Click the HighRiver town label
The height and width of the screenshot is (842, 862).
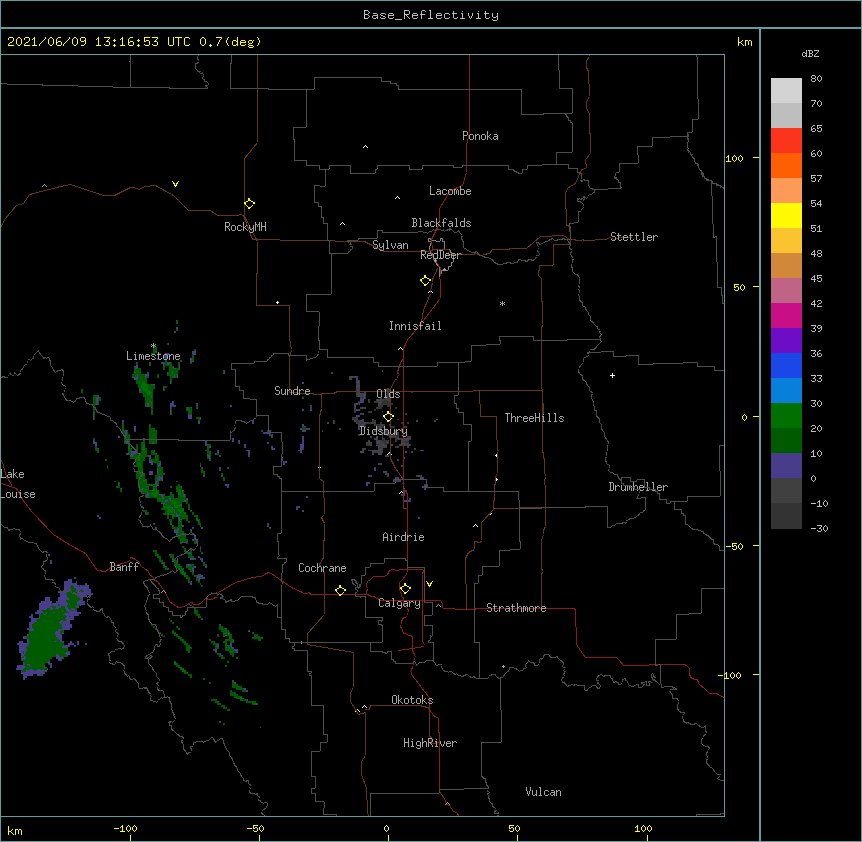pyautogui.click(x=430, y=743)
